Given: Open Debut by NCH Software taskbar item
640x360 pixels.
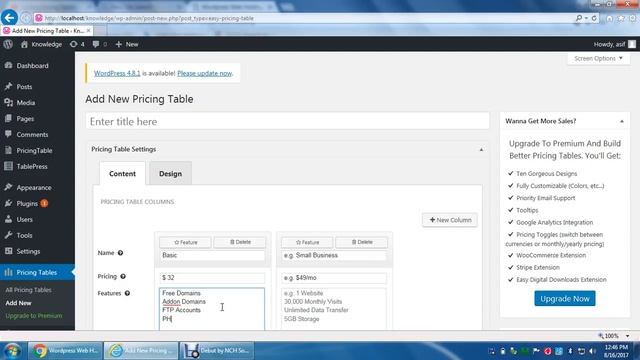Looking at the screenshot, I should pos(216,351).
